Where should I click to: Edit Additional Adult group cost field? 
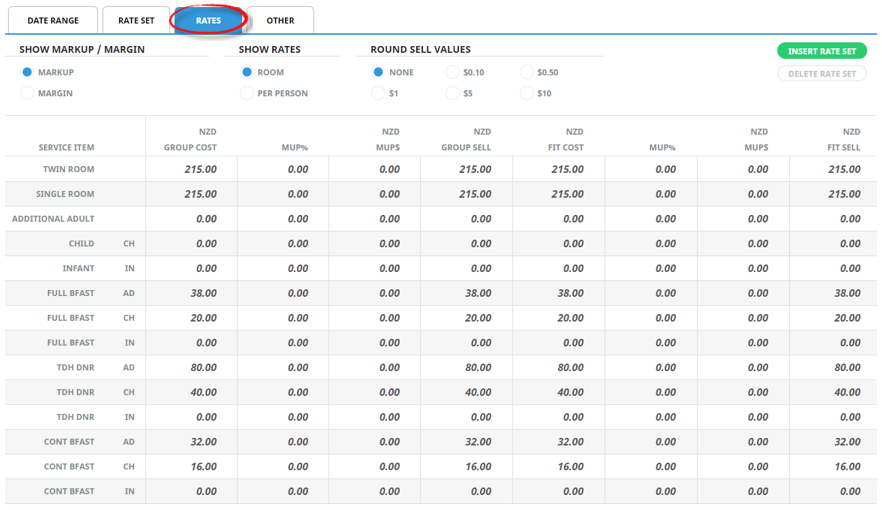click(191, 219)
